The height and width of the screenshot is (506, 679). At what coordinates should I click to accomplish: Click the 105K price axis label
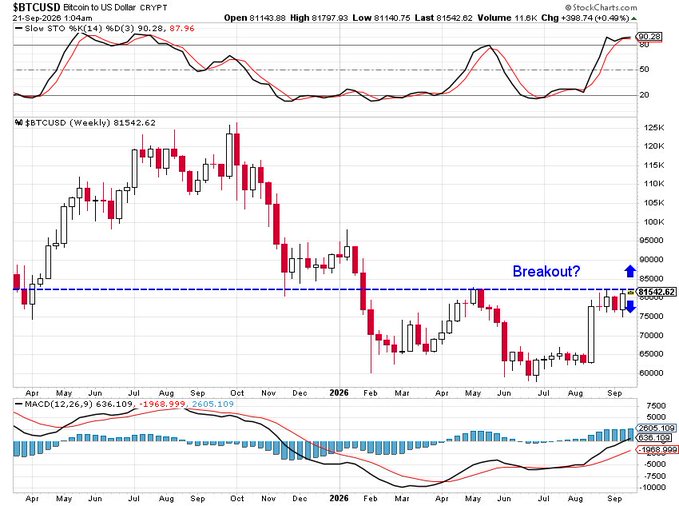click(x=654, y=203)
